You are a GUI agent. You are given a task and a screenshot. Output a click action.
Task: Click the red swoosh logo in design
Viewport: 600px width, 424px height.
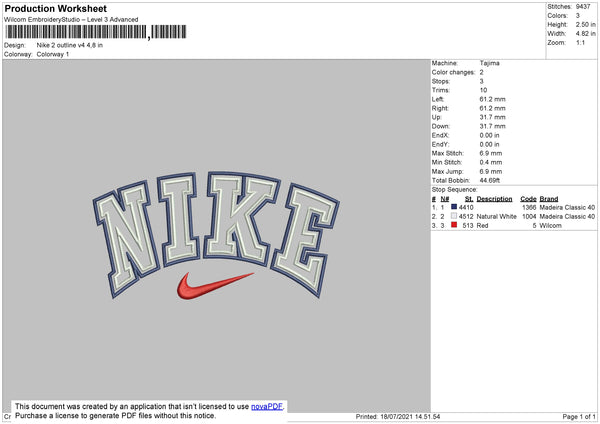(x=215, y=285)
